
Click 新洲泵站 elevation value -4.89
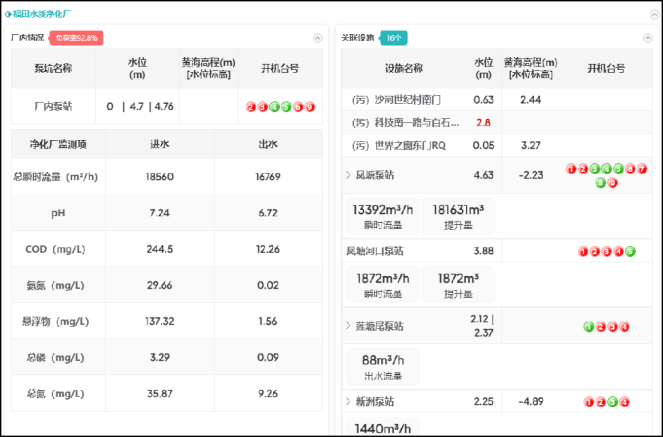[531, 401]
